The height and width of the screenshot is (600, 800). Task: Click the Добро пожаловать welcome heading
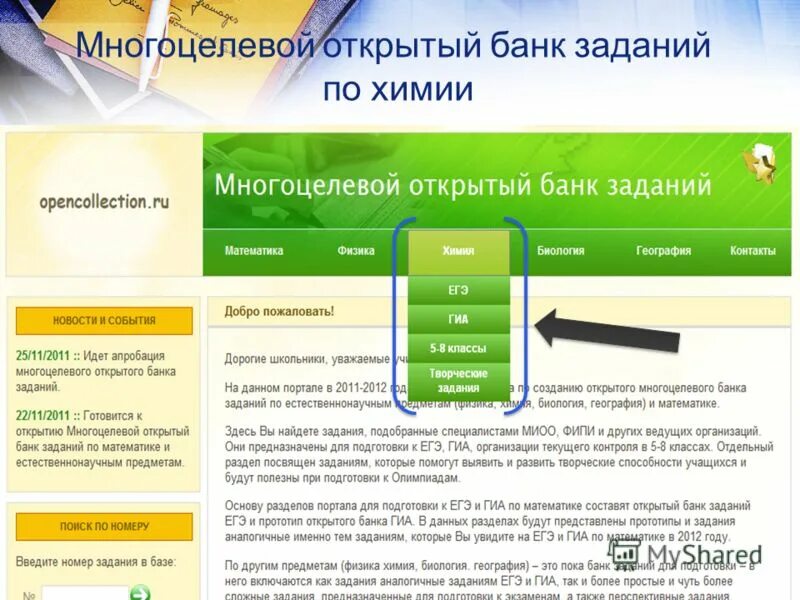[x=280, y=309]
